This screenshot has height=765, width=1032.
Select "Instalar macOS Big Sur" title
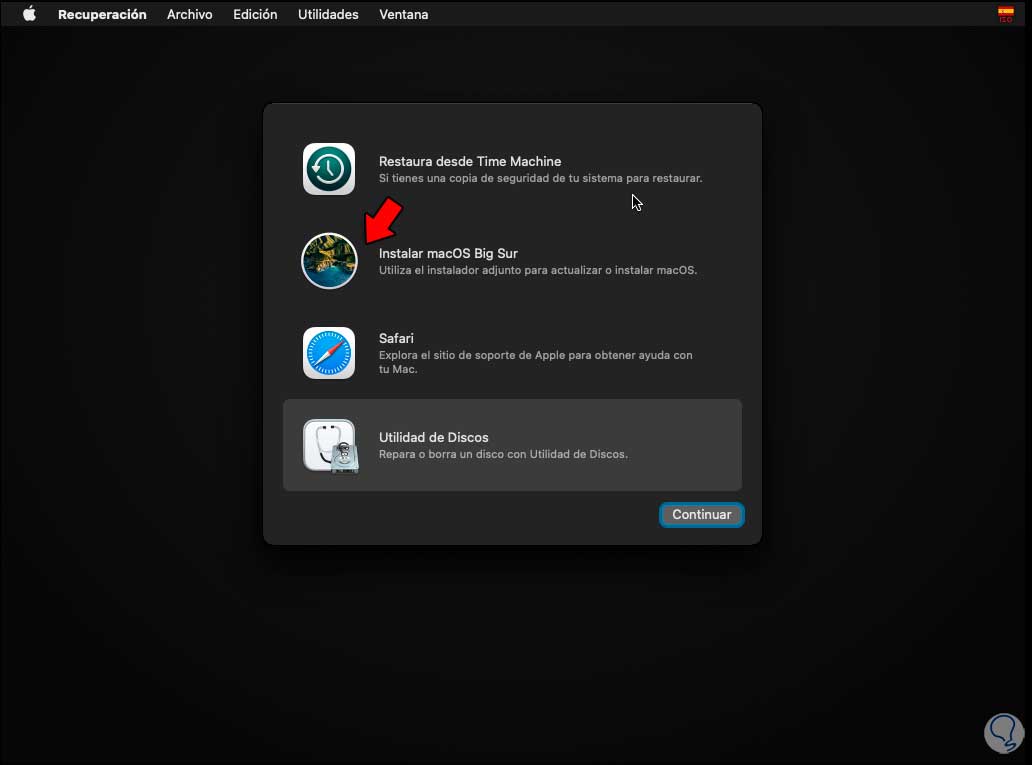pos(448,253)
